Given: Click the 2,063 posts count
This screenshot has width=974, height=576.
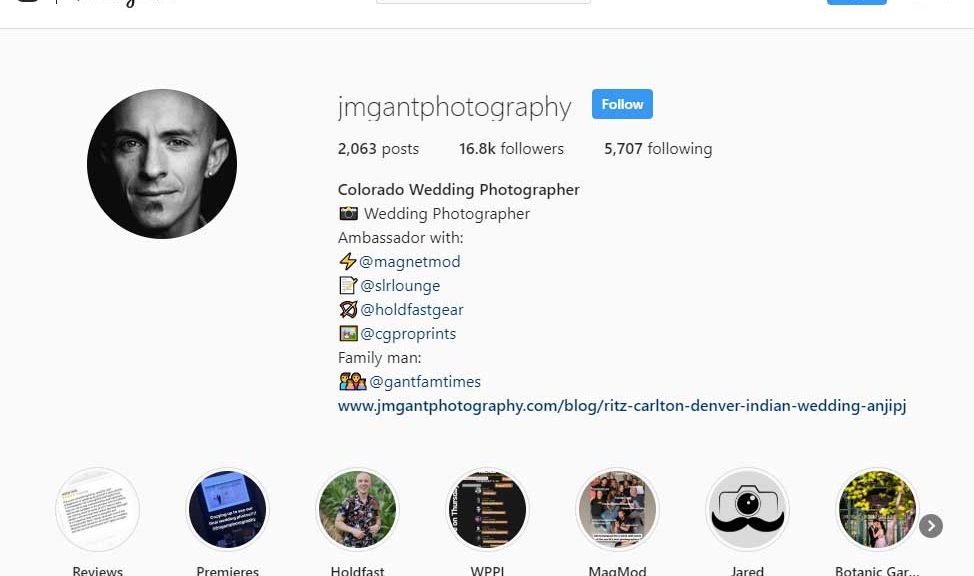Looking at the screenshot, I should point(378,149).
